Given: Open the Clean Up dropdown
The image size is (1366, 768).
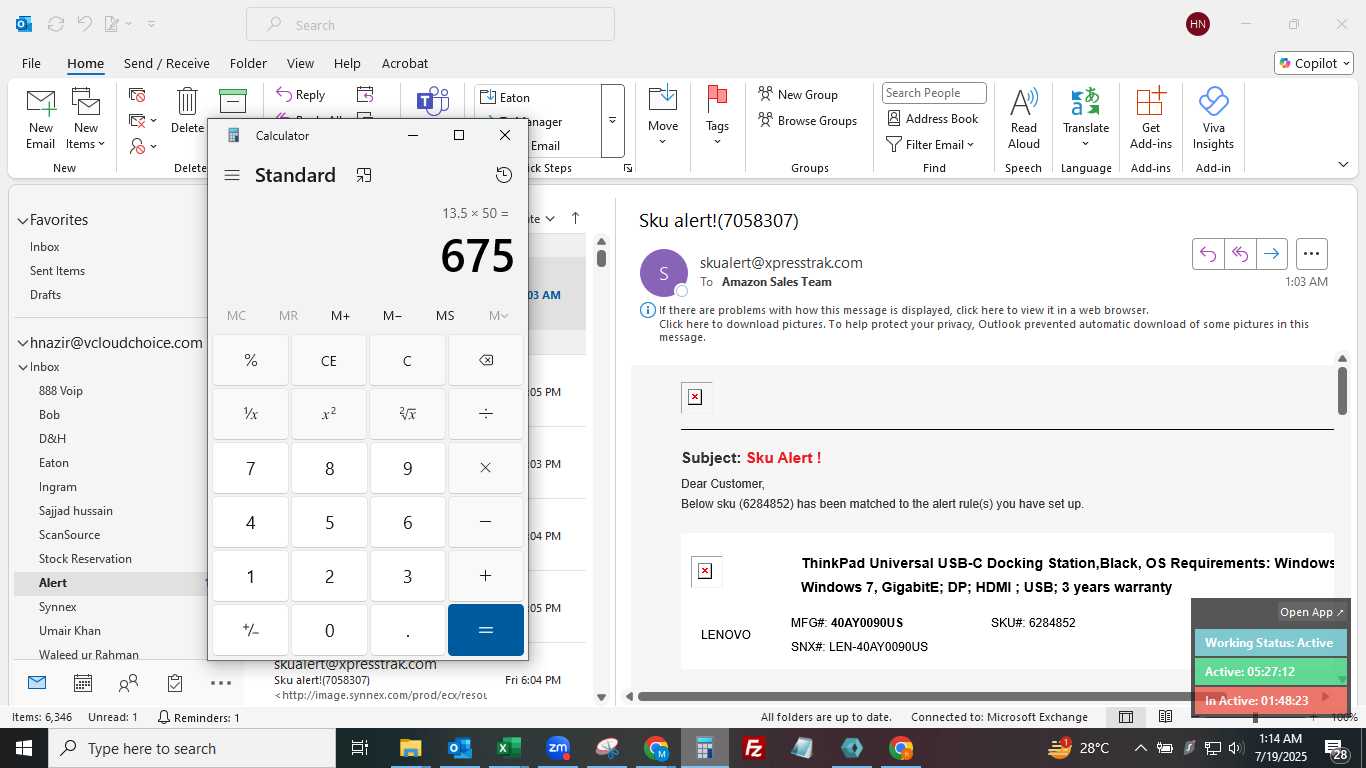Looking at the screenshot, I should pos(143,121).
